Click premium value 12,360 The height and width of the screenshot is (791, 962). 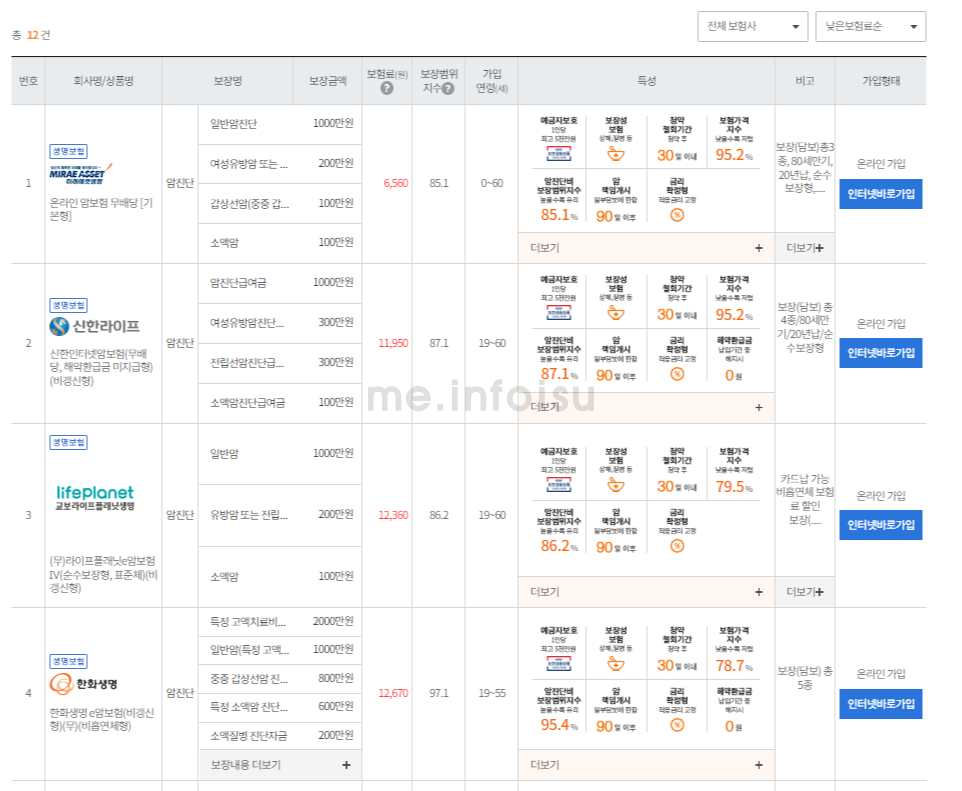tap(393, 515)
